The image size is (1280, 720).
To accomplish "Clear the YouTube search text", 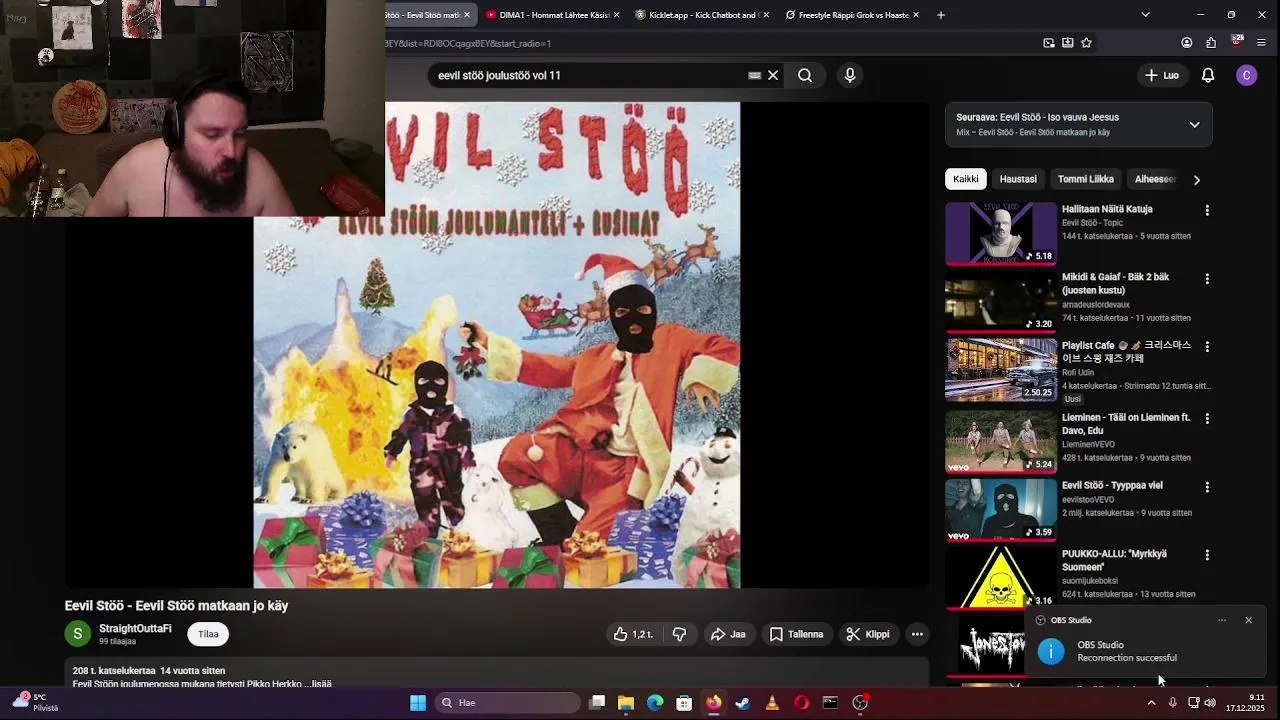I will pyautogui.click(x=773, y=75).
